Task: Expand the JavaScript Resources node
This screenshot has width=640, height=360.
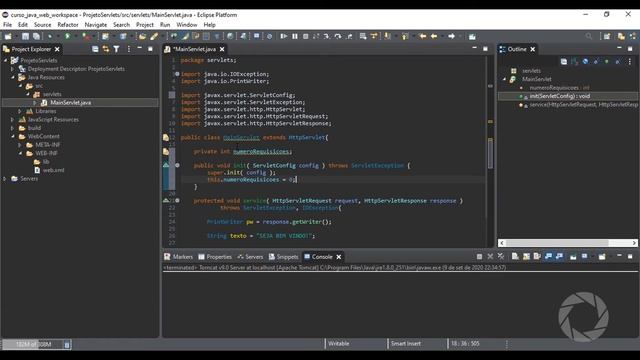Action: (13, 120)
